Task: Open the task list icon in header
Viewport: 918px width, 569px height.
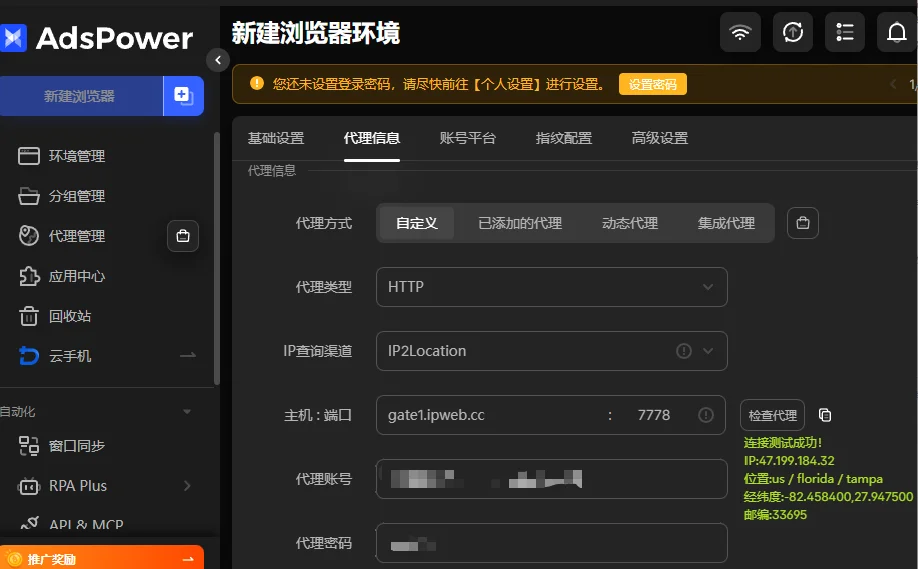Action: (x=844, y=32)
